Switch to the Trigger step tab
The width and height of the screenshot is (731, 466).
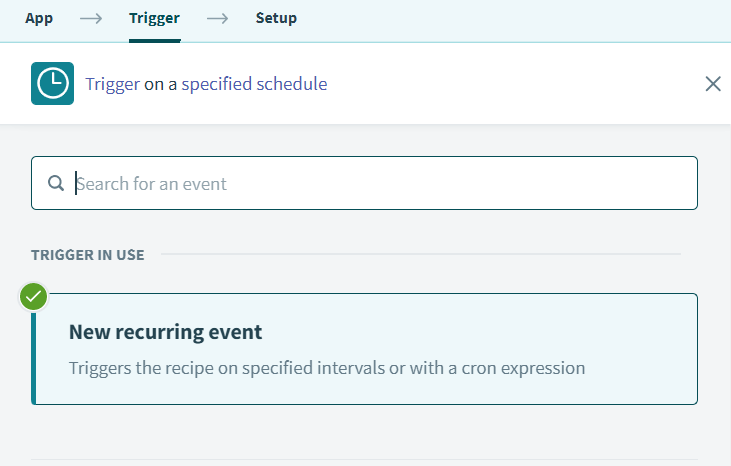click(x=154, y=18)
